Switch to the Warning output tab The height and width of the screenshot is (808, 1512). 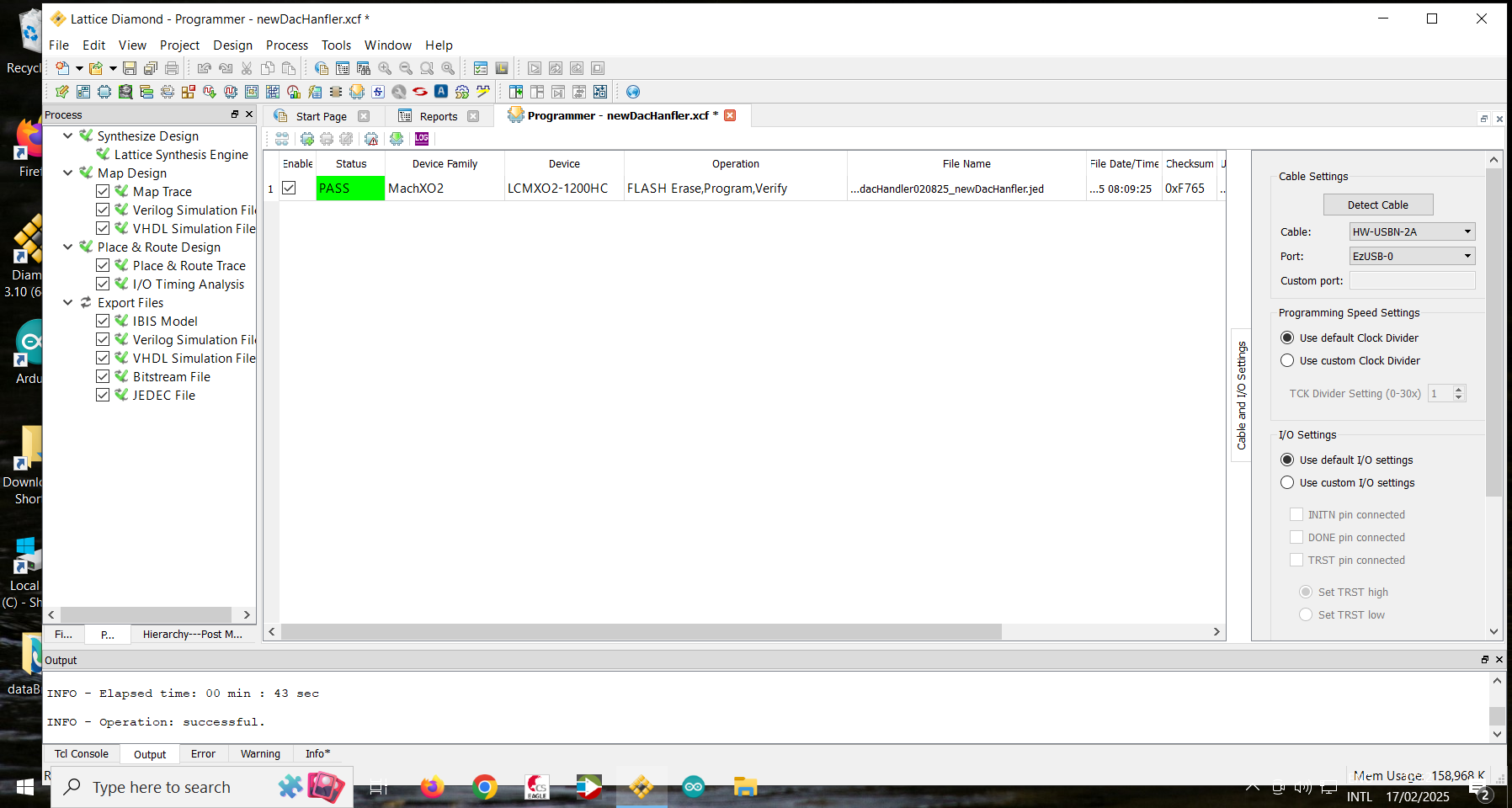pos(260,754)
